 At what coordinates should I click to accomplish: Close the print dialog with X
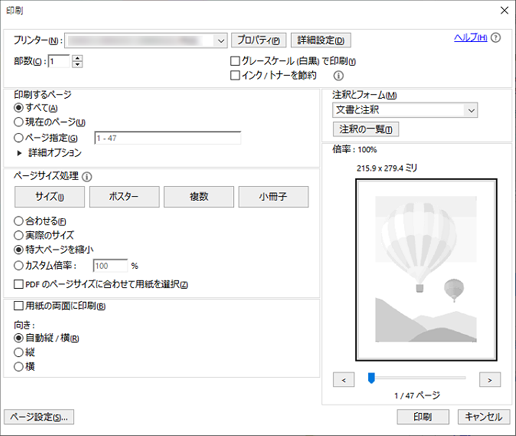click(504, 11)
